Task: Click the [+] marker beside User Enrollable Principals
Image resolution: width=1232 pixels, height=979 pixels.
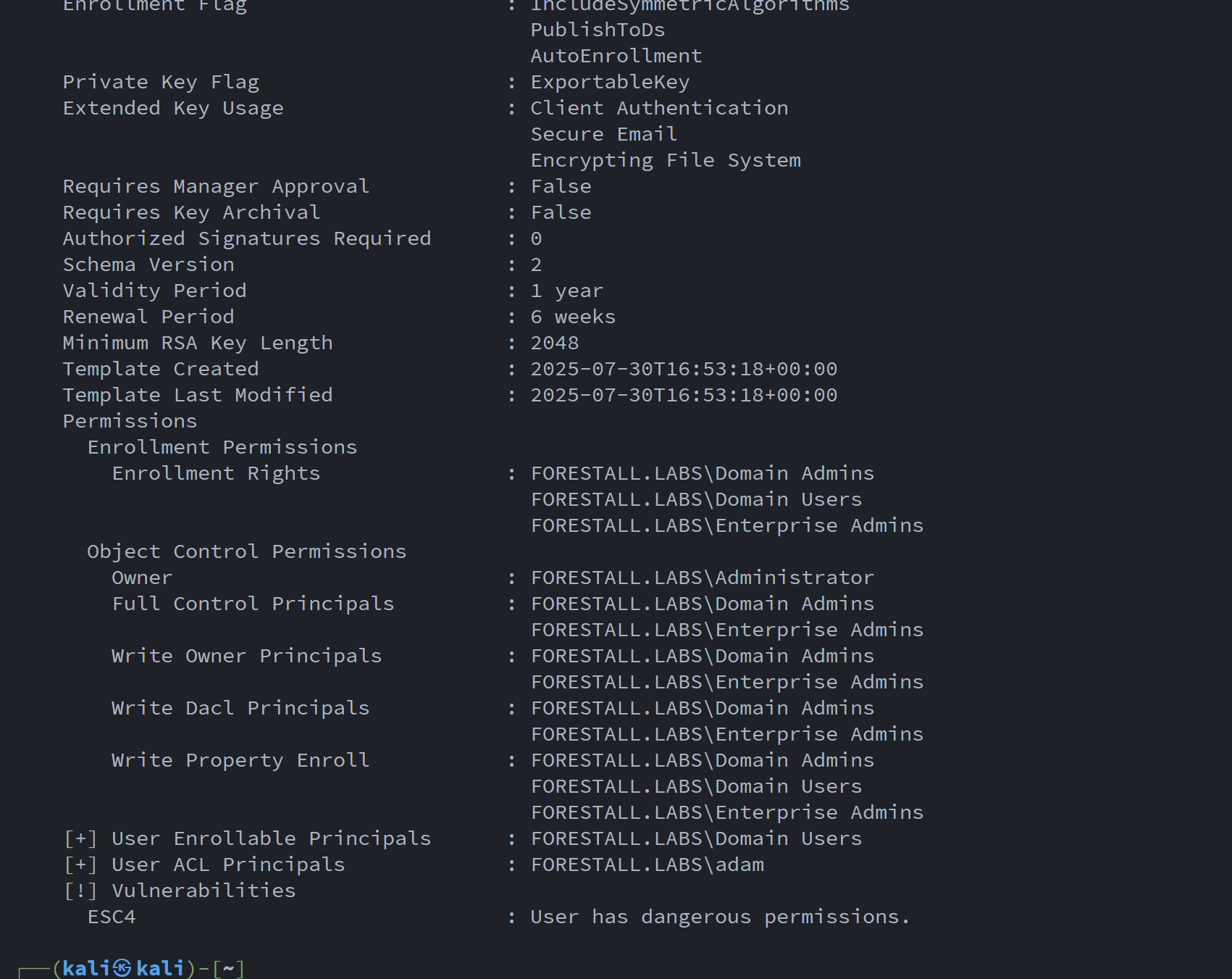Action: pos(80,838)
